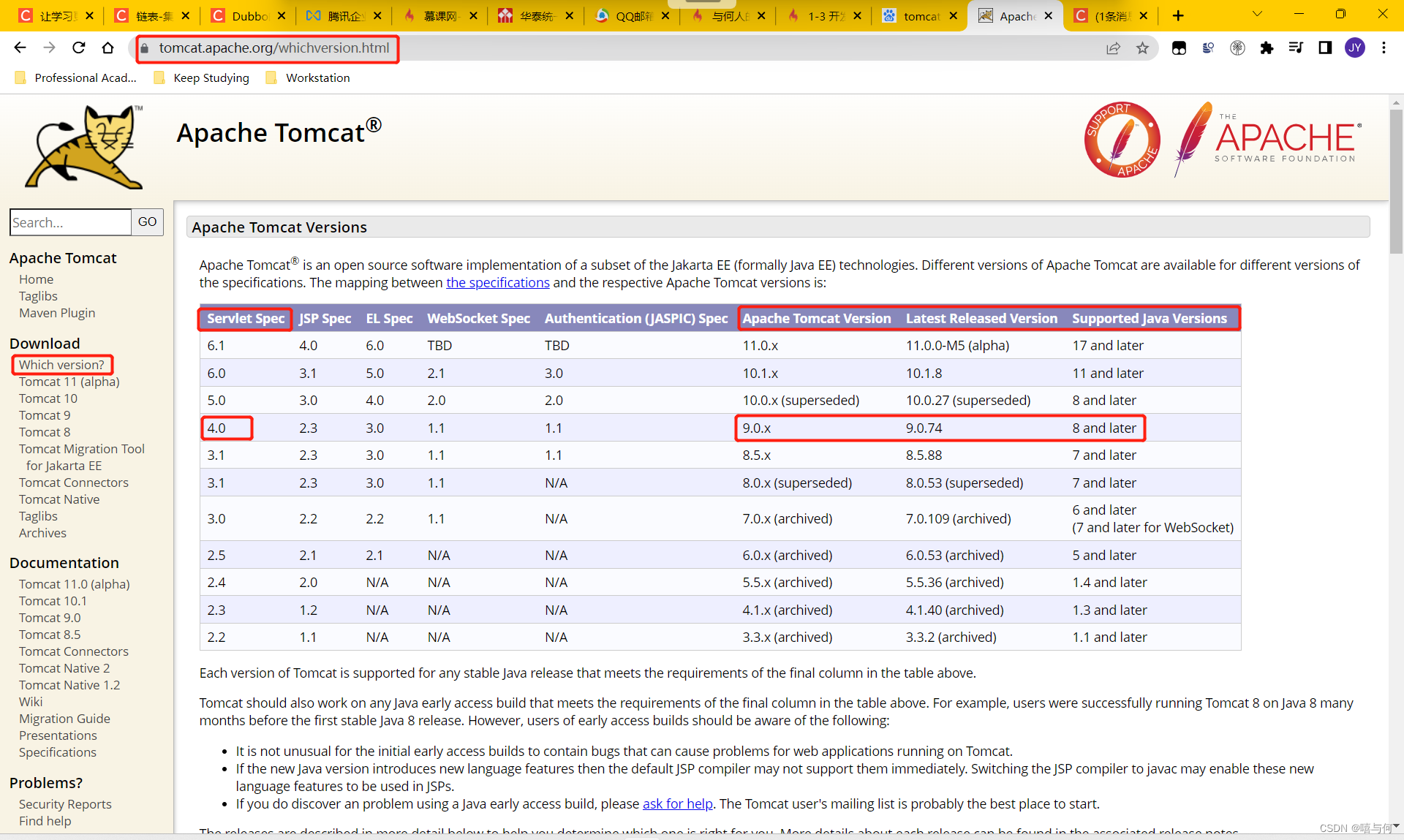Click the JY profile avatar
1404x840 pixels.
point(1356,48)
